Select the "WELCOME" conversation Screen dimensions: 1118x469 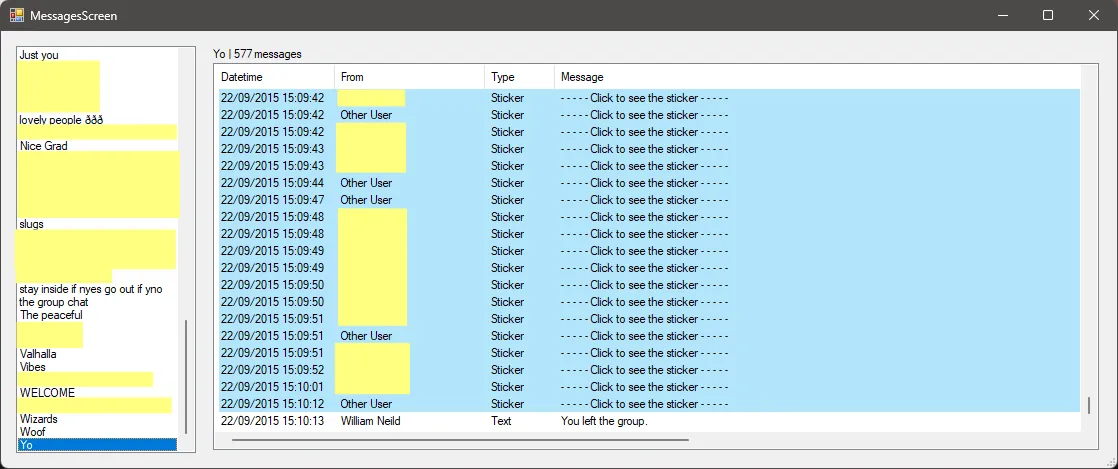[47, 393]
